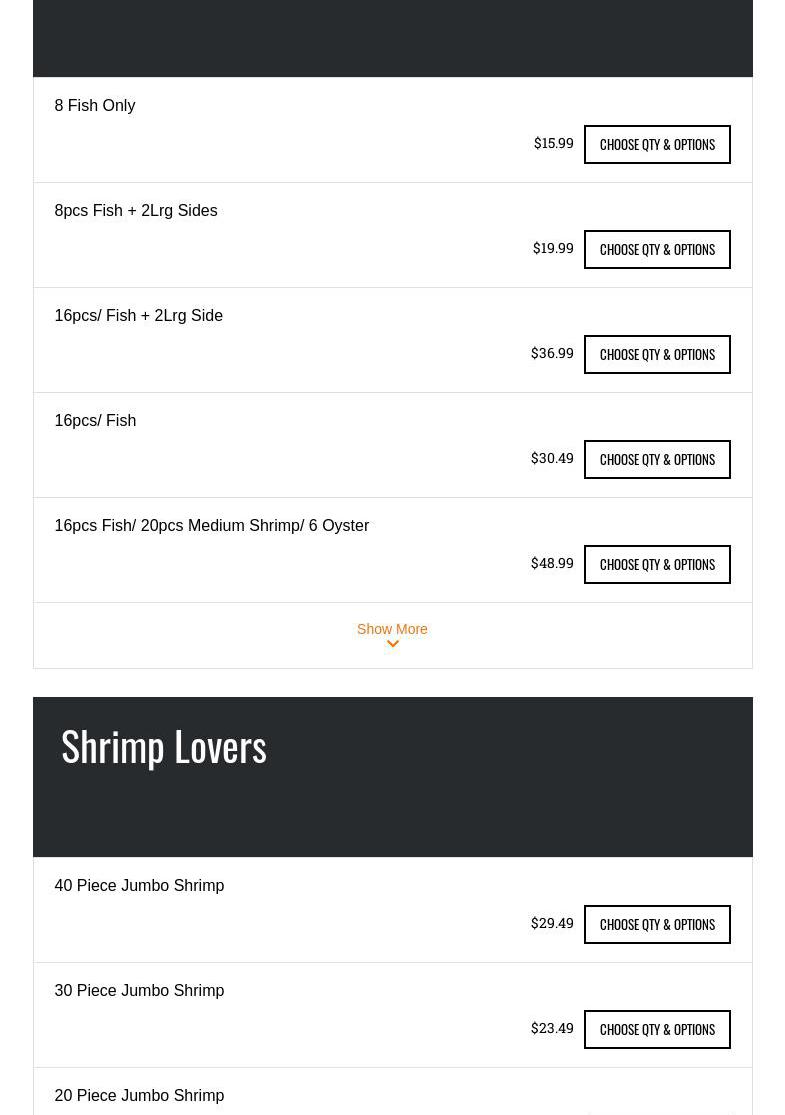This screenshot has width=785, height=1115.
Task: Click the 30 Piece Jumbo Shrimp name
Action: 139,990
